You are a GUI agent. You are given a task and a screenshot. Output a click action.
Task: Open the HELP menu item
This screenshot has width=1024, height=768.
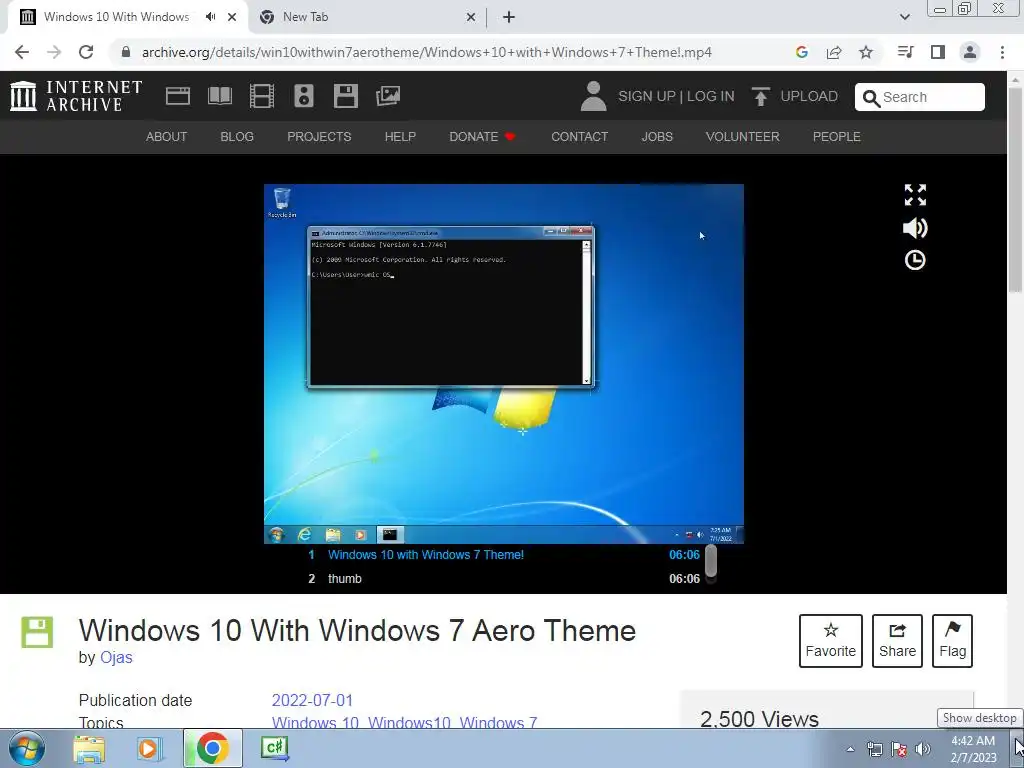pyautogui.click(x=400, y=136)
